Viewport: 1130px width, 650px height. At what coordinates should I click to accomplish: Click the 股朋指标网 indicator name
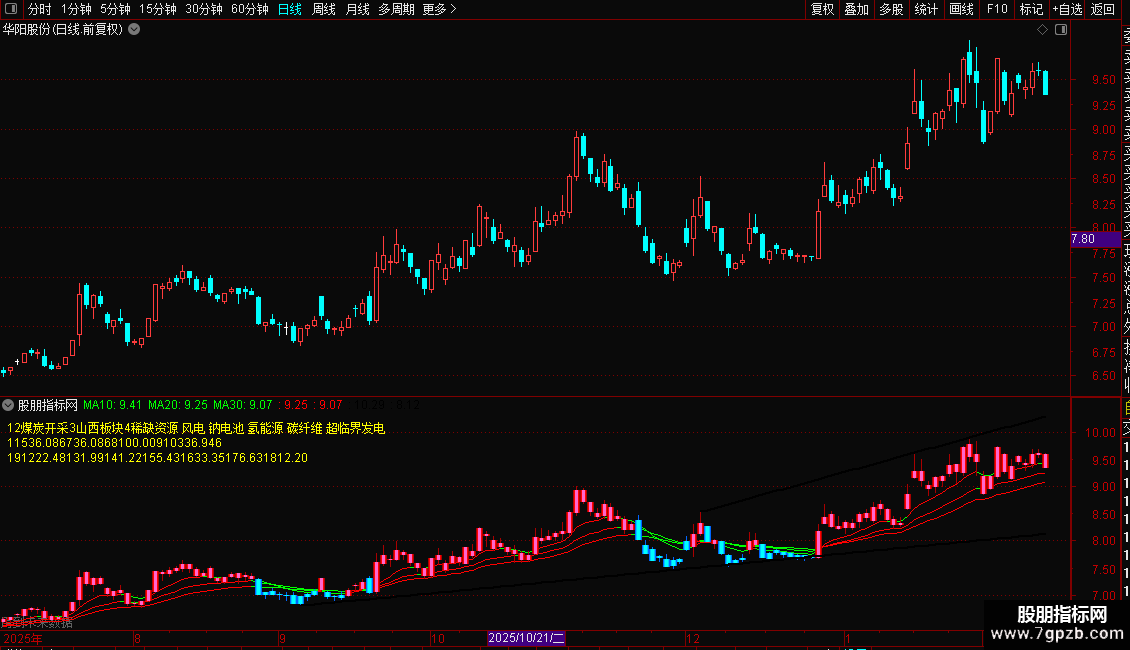[48, 405]
